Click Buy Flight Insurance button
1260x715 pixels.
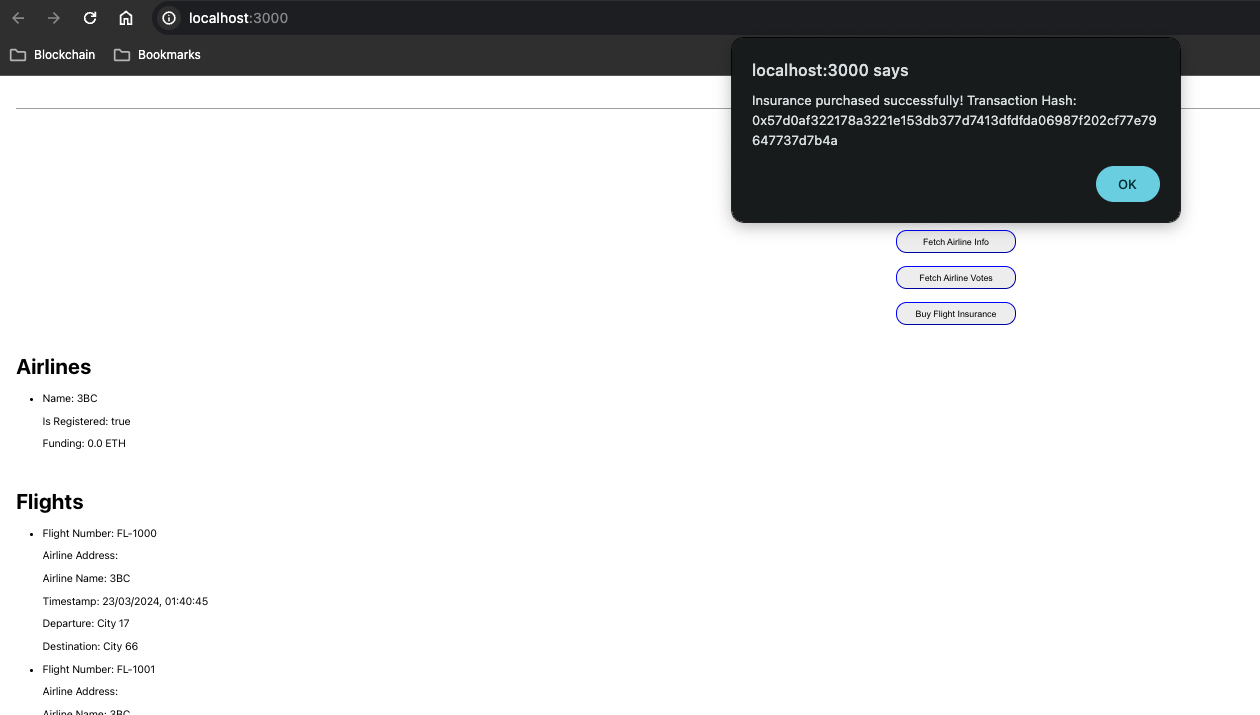pyautogui.click(x=955, y=314)
